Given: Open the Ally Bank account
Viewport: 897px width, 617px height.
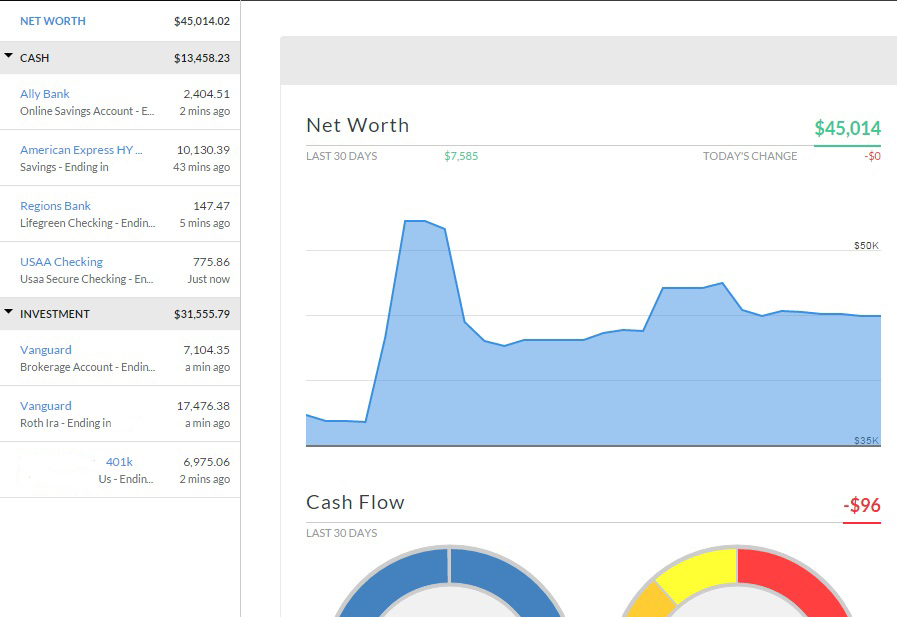Looking at the screenshot, I should pyautogui.click(x=45, y=94).
